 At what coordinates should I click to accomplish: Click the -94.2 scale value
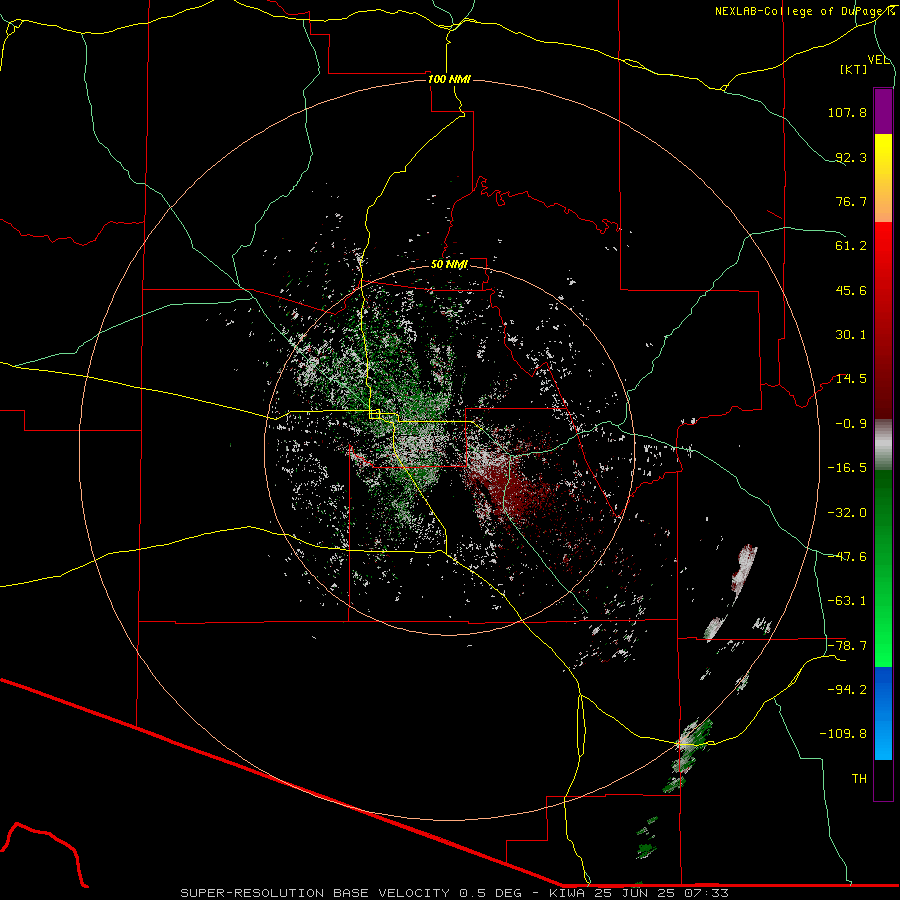tap(847, 690)
